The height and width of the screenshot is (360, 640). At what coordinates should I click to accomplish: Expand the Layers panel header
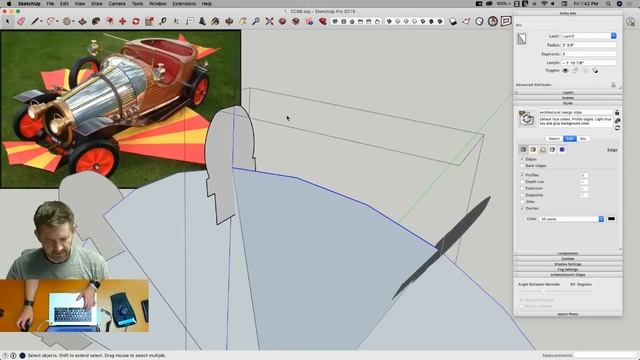click(x=568, y=93)
